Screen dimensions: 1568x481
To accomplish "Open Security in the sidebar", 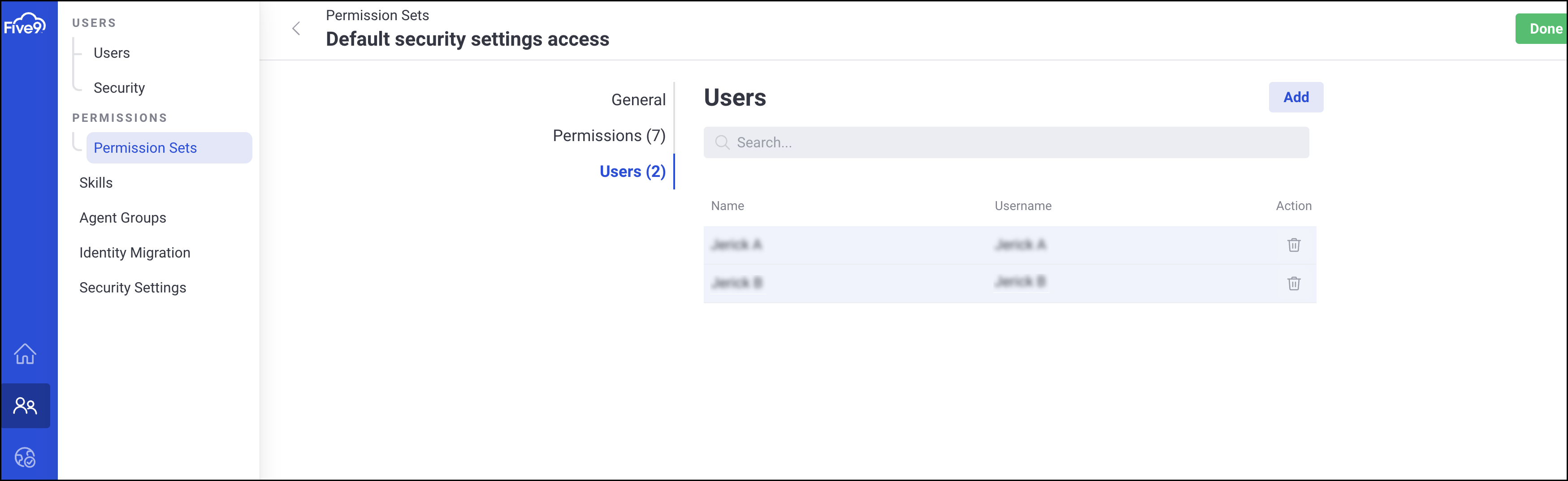I will 119,88.
